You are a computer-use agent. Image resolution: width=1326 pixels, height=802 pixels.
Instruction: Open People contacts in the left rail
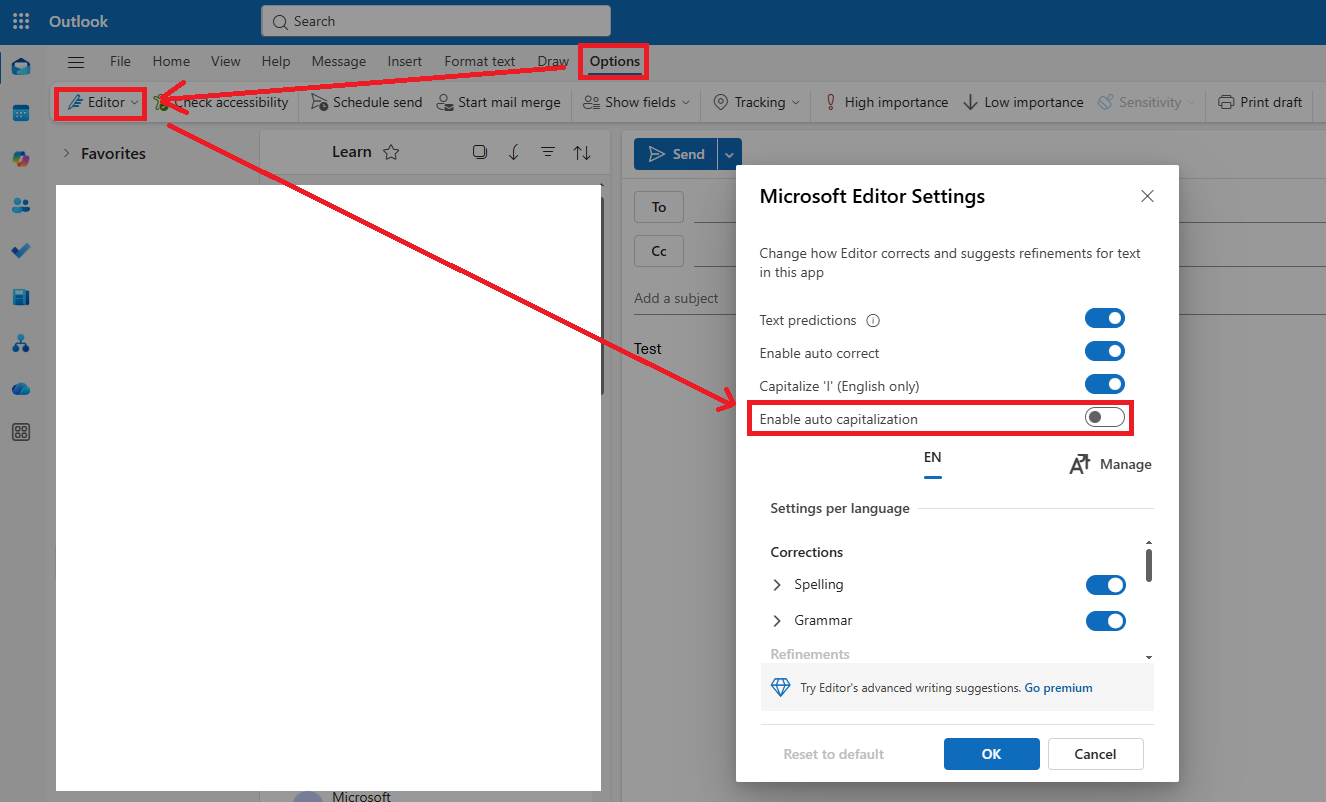pos(21,205)
